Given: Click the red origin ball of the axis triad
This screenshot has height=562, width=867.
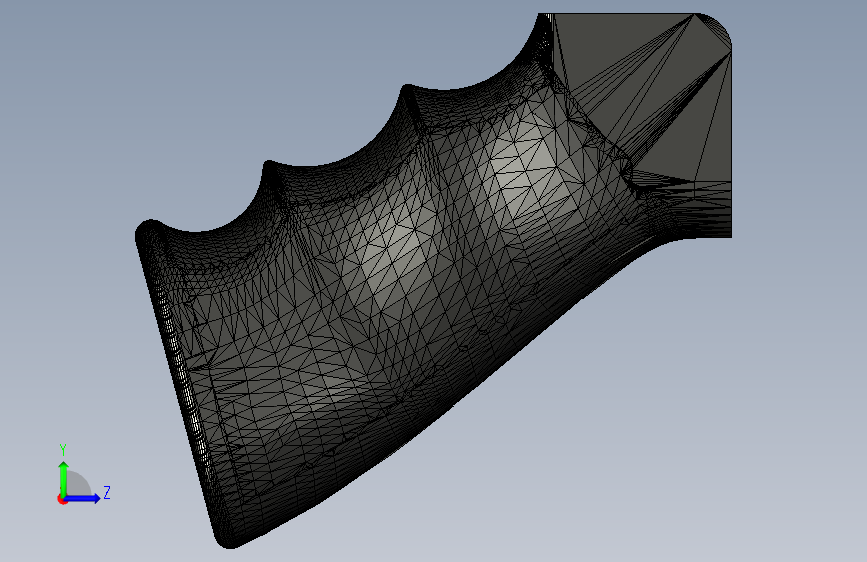Looking at the screenshot, I should [62, 499].
